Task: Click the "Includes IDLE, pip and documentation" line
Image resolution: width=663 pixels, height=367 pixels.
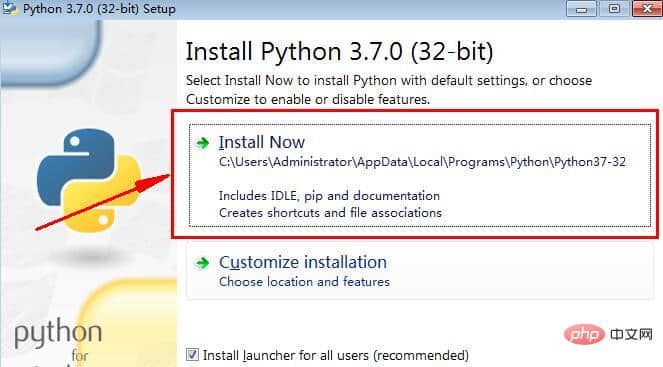Action: click(329, 196)
